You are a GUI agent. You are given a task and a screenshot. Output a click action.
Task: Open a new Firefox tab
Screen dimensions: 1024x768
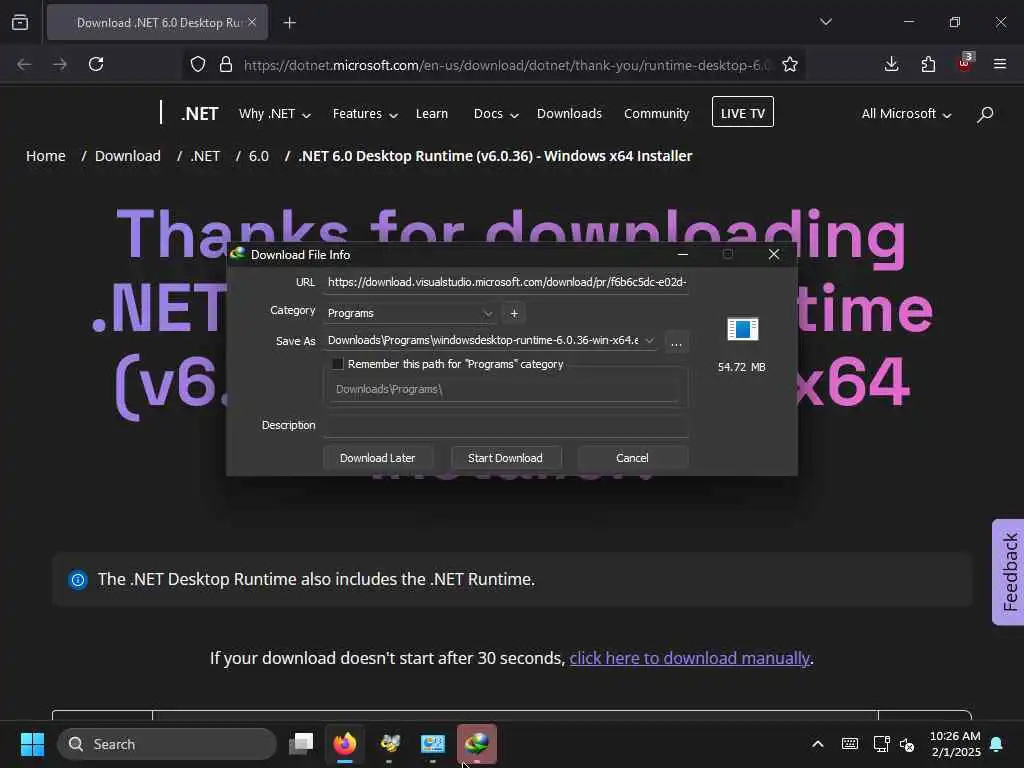pos(290,23)
